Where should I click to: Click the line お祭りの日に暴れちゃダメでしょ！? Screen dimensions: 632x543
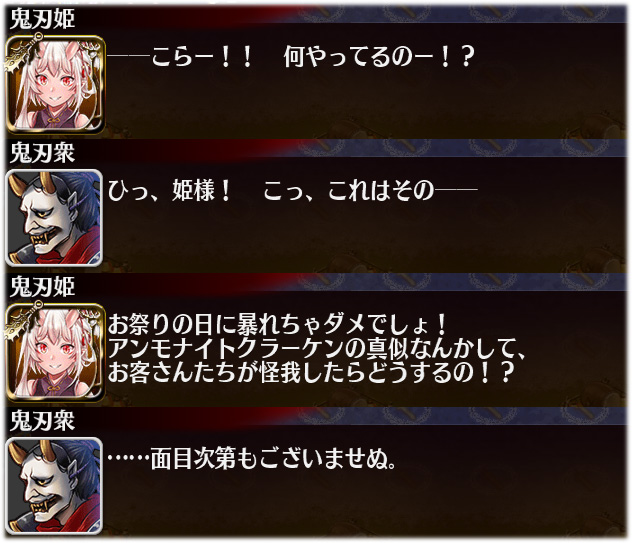tap(278, 324)
